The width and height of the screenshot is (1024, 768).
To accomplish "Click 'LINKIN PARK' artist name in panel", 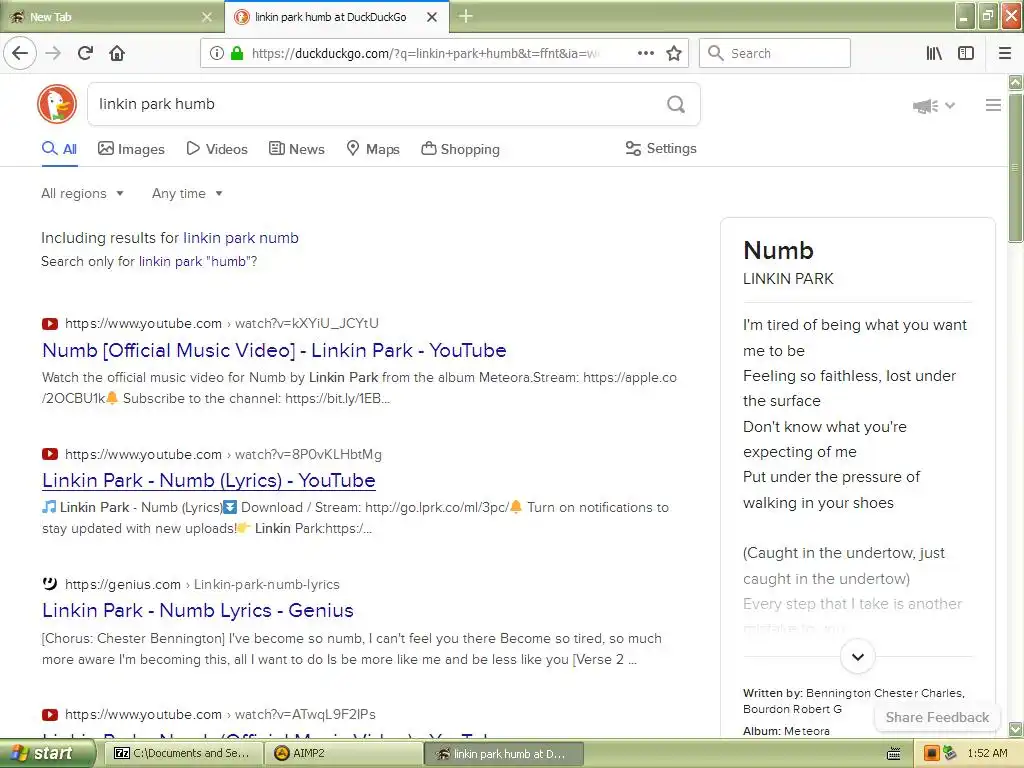I will [788, 279].
